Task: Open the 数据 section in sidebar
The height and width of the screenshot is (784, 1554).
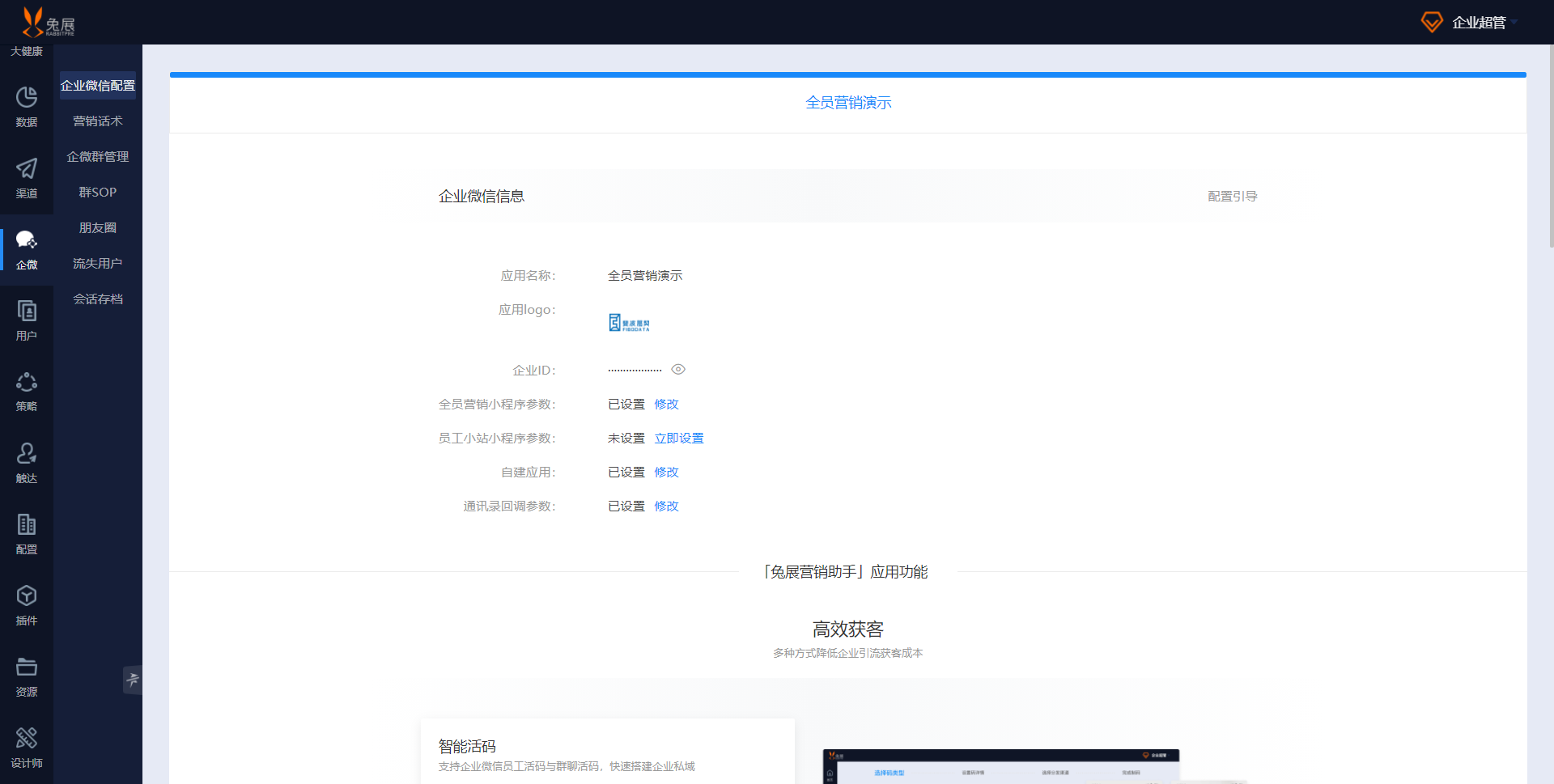Action: [x=27, y=107]
